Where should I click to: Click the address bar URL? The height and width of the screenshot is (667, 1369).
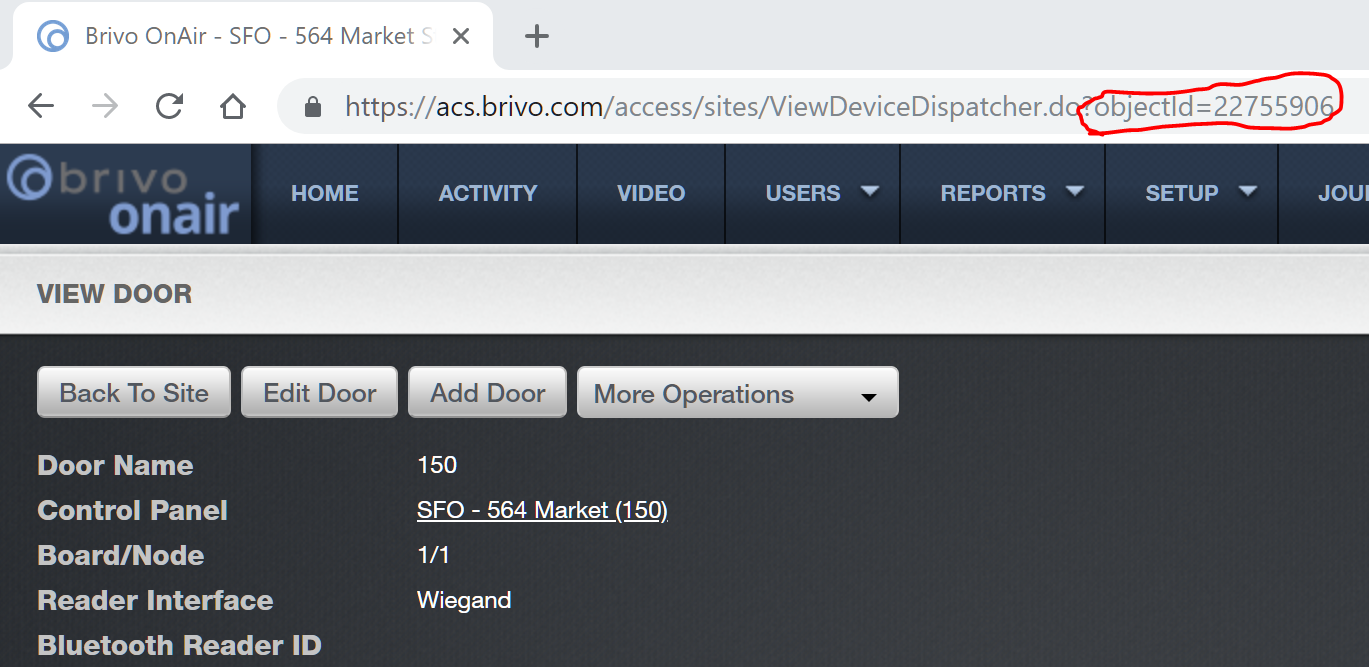(x=838, y=106)
